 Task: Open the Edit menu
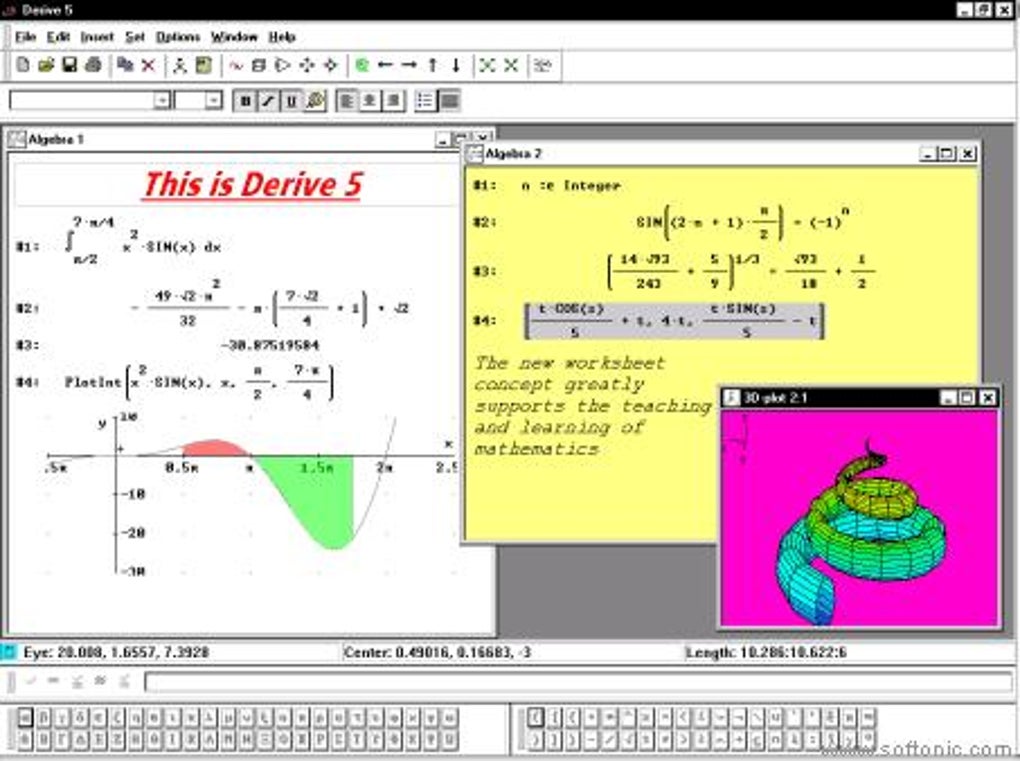[x=58, y=37]
